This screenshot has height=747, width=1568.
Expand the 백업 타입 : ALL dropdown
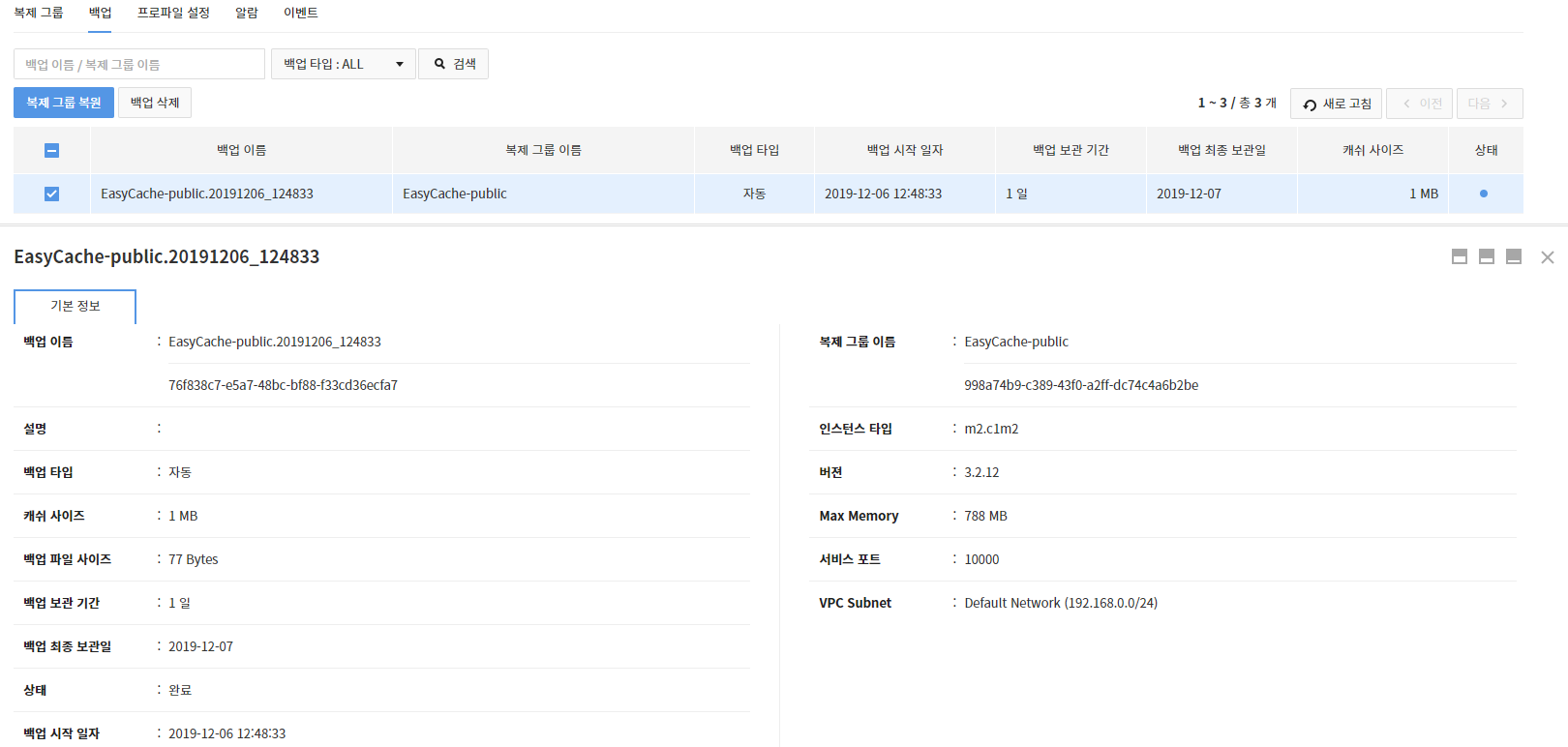[344, 64]
